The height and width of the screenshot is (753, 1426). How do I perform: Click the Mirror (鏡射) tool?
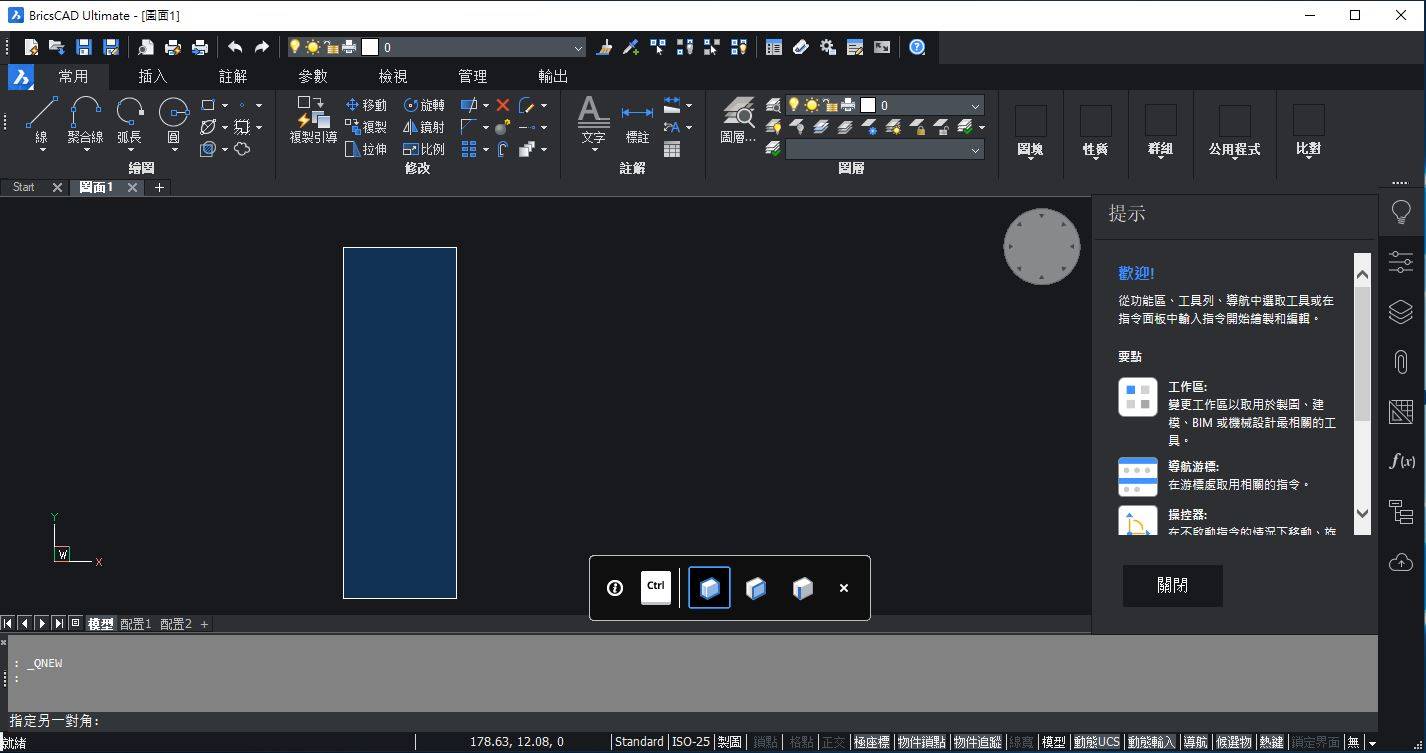[x=425, y=127]
